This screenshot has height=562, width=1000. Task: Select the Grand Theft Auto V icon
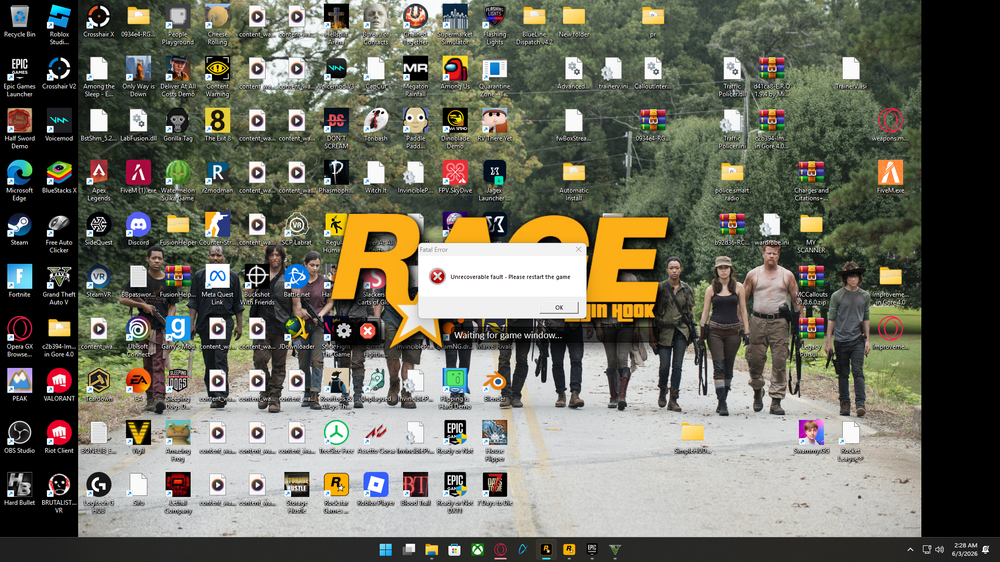[x=59, y=285]
